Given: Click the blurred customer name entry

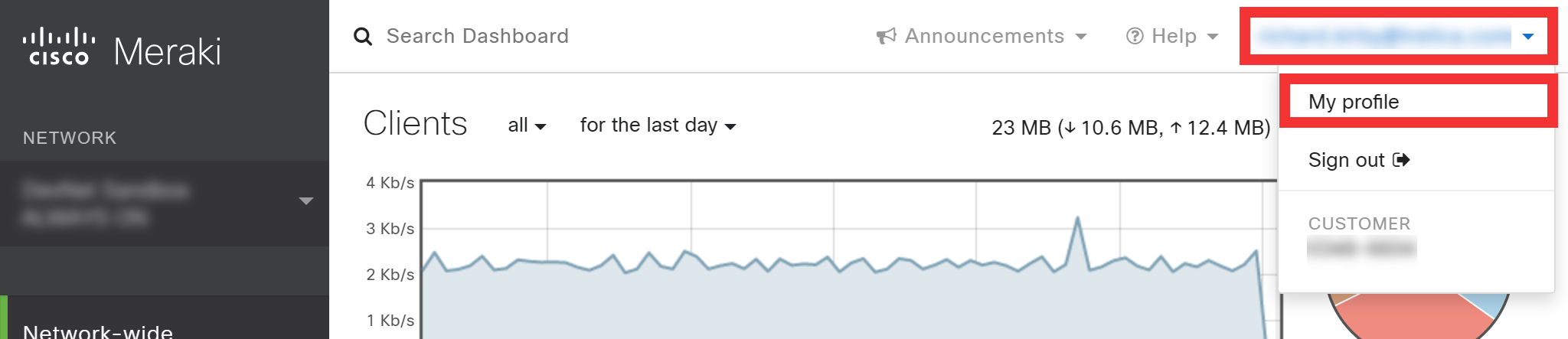Looking at the screenshot, I should [x=1362, y=248].
